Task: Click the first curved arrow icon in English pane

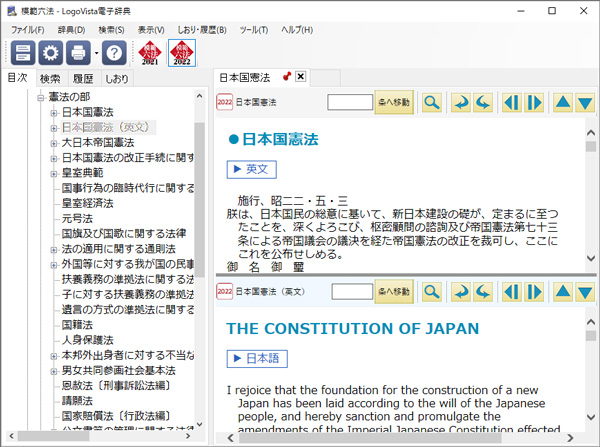Action: pos(461,292)
